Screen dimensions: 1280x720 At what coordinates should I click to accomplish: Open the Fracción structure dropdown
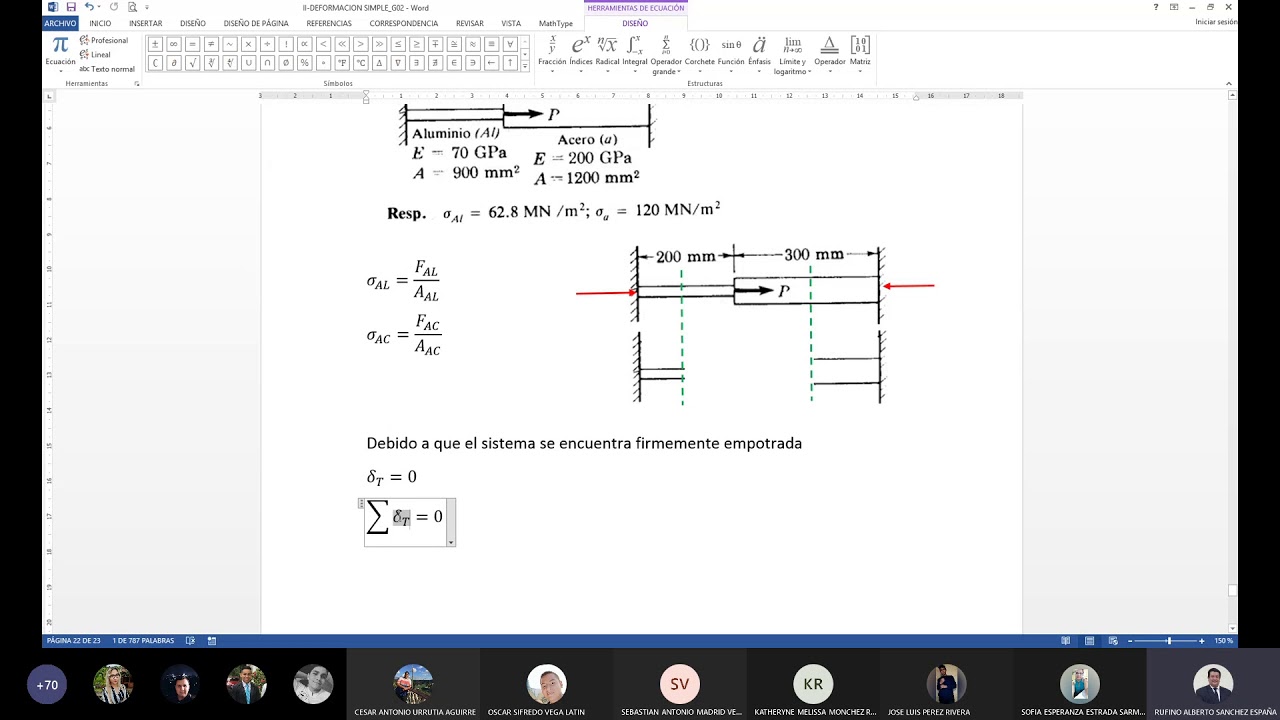pyautogui.click(x=552, y=52)
